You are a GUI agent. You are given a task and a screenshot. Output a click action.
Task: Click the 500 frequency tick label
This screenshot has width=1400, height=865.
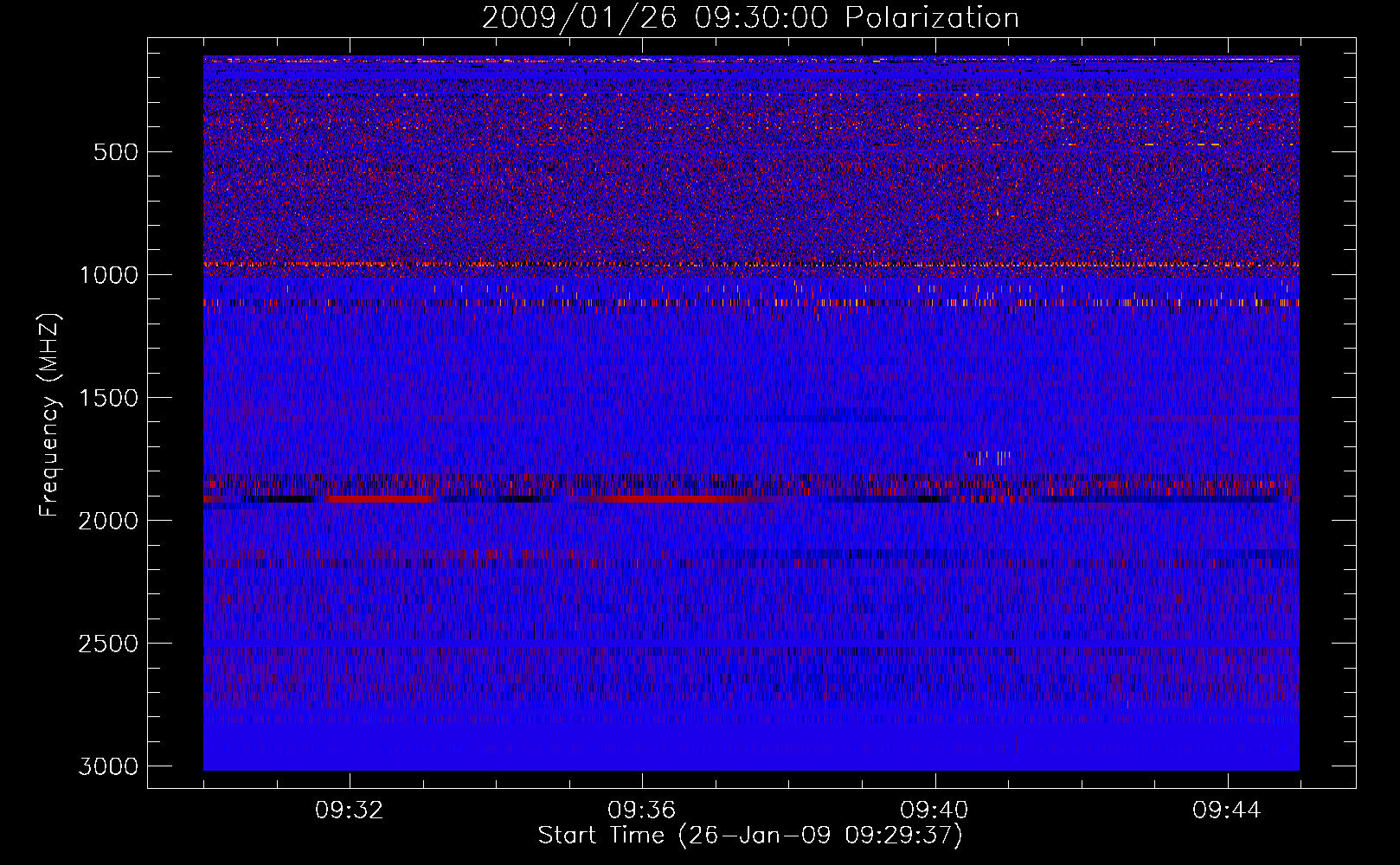[116, 152]
